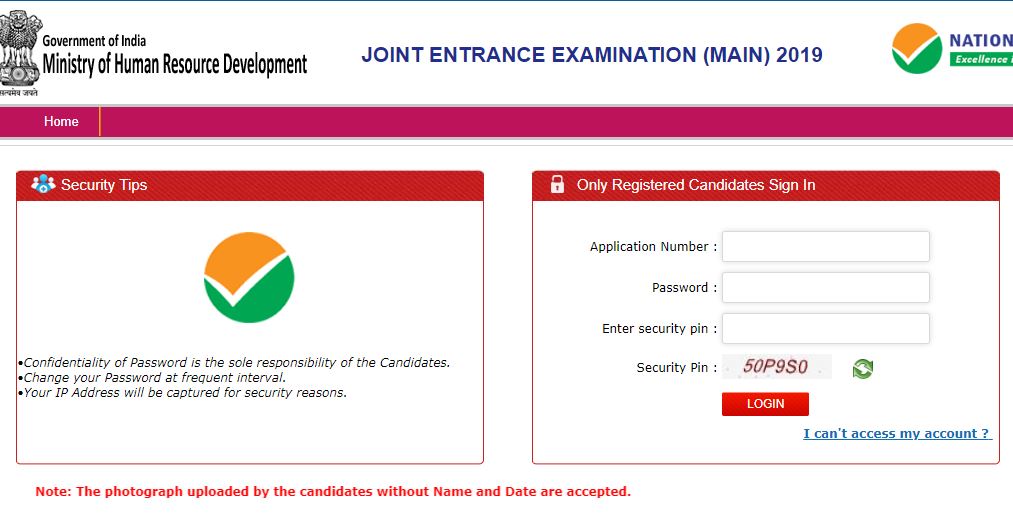Click the Confidentiality of Password tip text

[x=237, y=363]
